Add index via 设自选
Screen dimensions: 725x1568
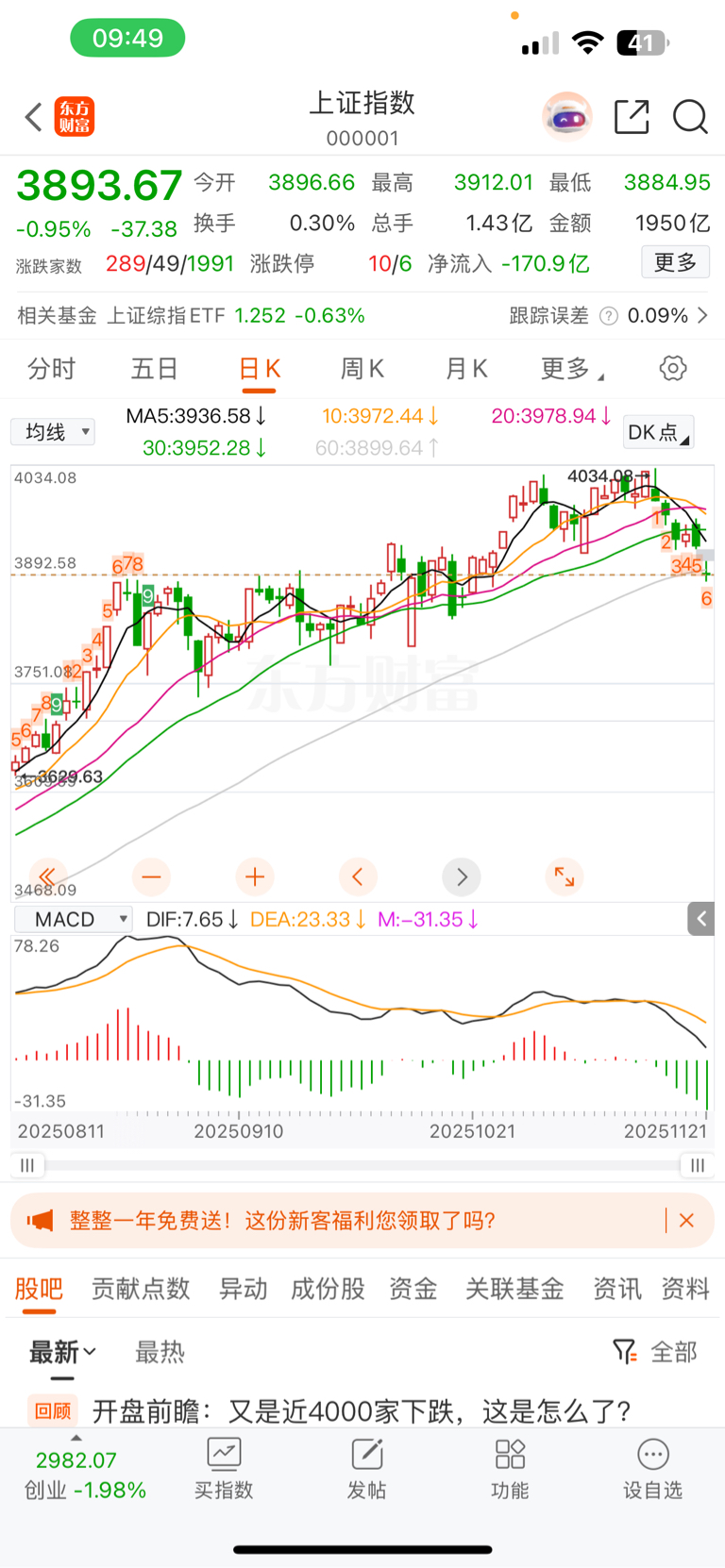pyautogui.click(x=652, y=1468)
